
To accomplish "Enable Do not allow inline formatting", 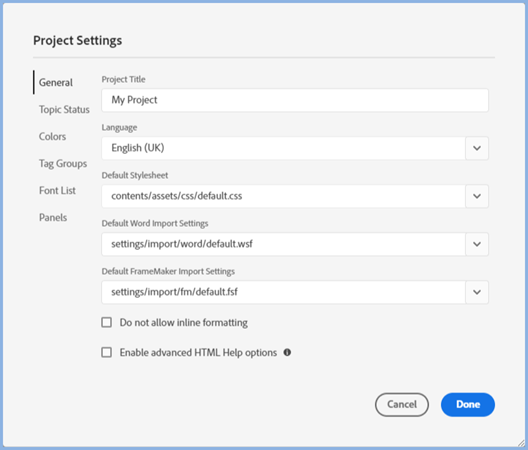I will [x=107, y=322].
